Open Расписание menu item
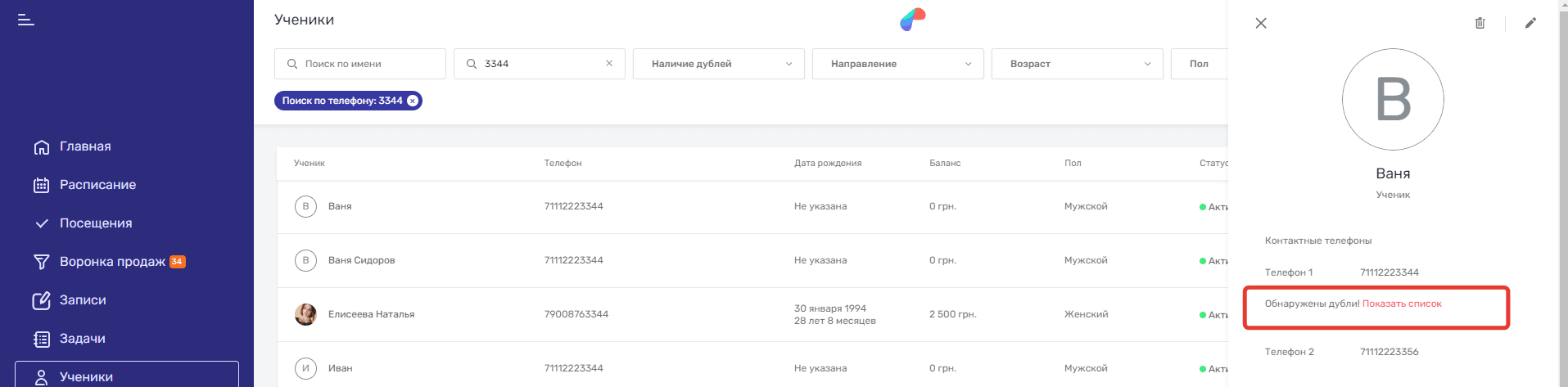The image size is (1568, 387). point(97,185)
